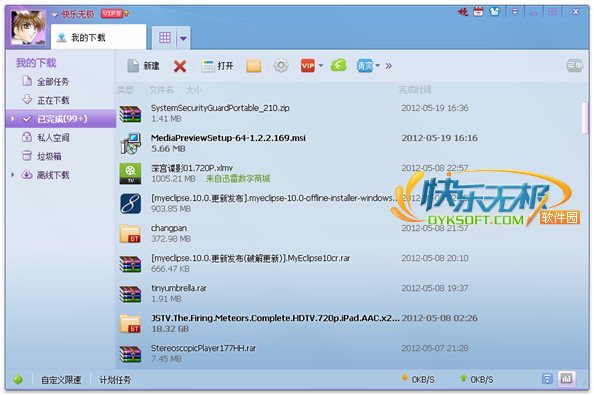Viewport: 594px width, 395px height.
Task: Click the gray button at toolbar far right
Action: click(x=574, y=66)
